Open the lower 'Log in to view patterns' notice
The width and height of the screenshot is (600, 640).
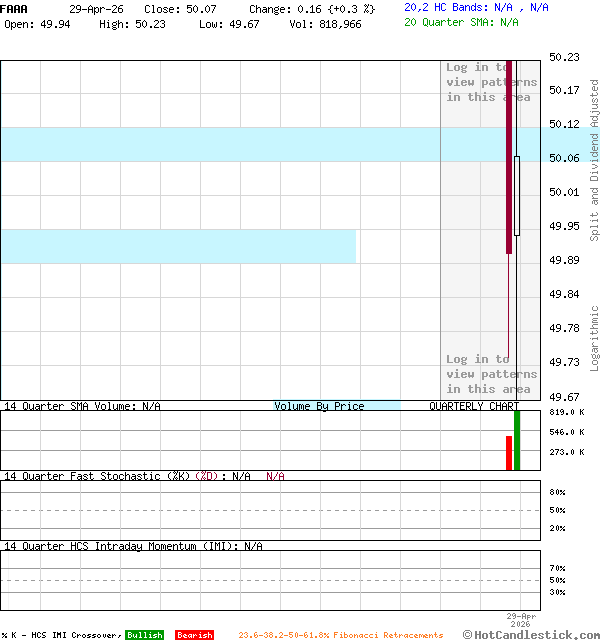pyautogui.click(x=491, y=374)
